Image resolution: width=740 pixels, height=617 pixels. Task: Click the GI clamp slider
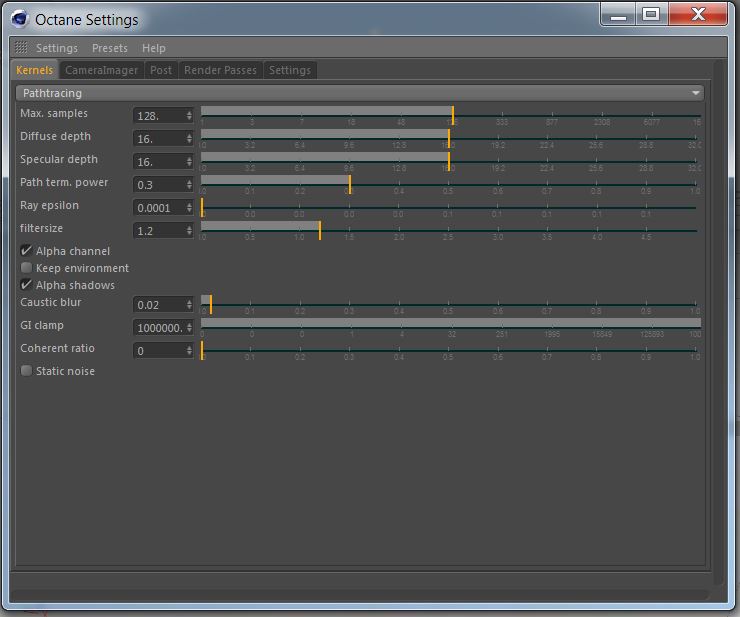pos(451,328)
